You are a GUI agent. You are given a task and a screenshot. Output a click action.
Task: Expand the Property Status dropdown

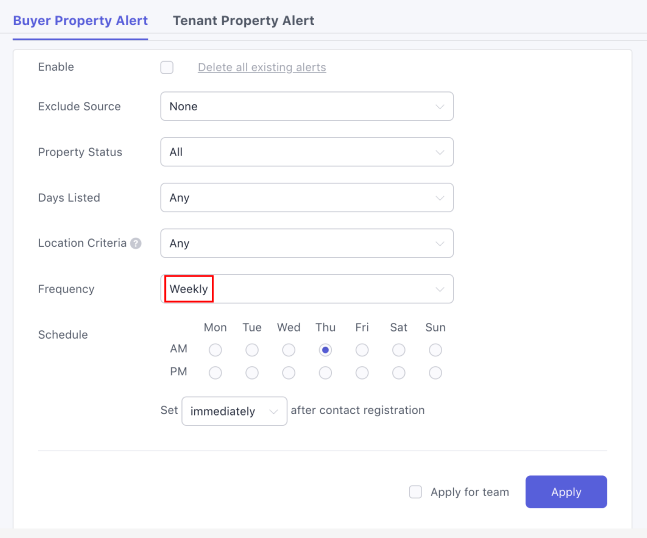point(306,152)
